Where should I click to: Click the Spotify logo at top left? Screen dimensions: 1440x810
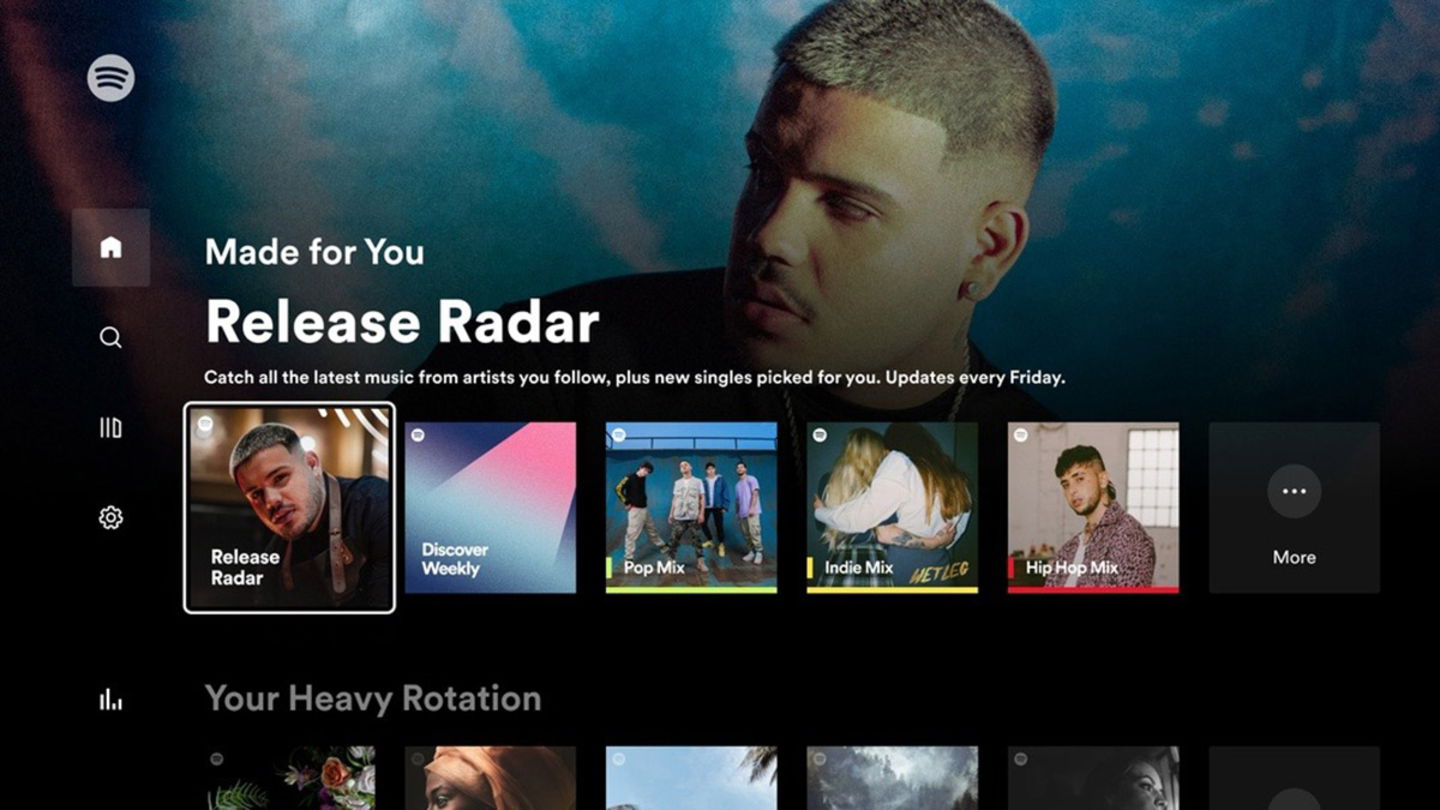click(x=110, y=79)
